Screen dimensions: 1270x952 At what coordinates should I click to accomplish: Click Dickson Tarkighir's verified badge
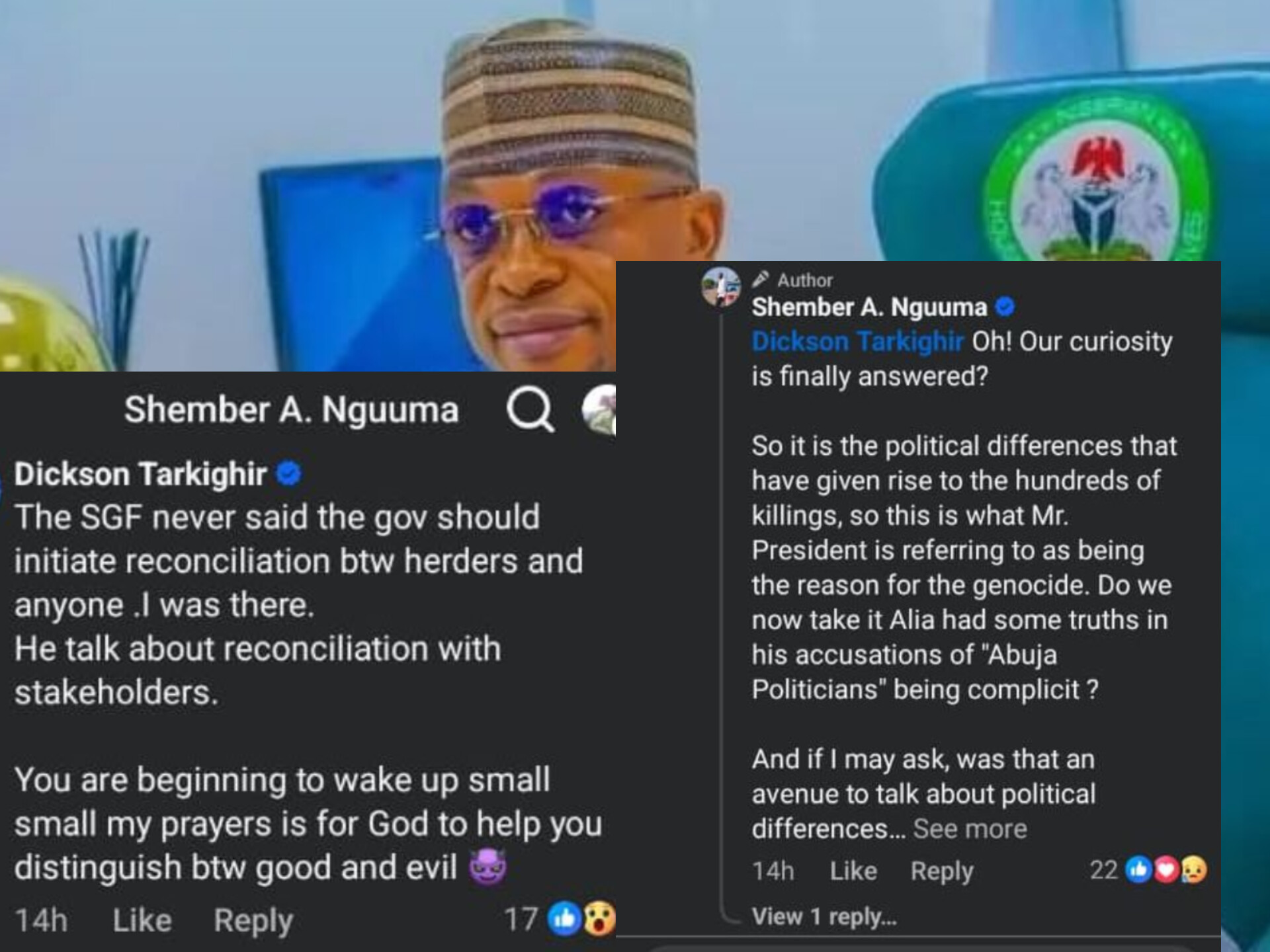(x=288, y=474)
